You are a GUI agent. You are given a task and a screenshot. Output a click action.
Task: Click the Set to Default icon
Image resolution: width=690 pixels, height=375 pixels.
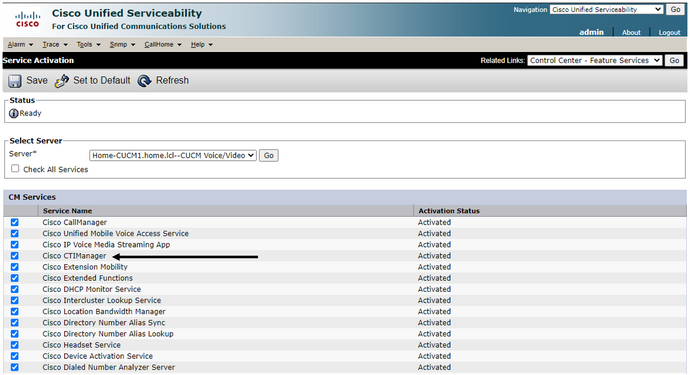pos(62,81)
